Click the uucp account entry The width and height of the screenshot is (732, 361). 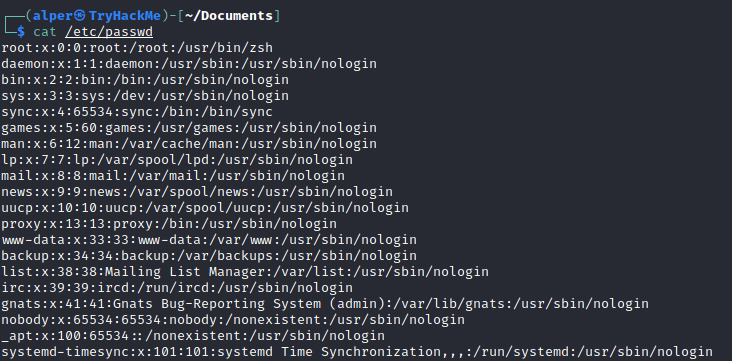tap(205, 208)
